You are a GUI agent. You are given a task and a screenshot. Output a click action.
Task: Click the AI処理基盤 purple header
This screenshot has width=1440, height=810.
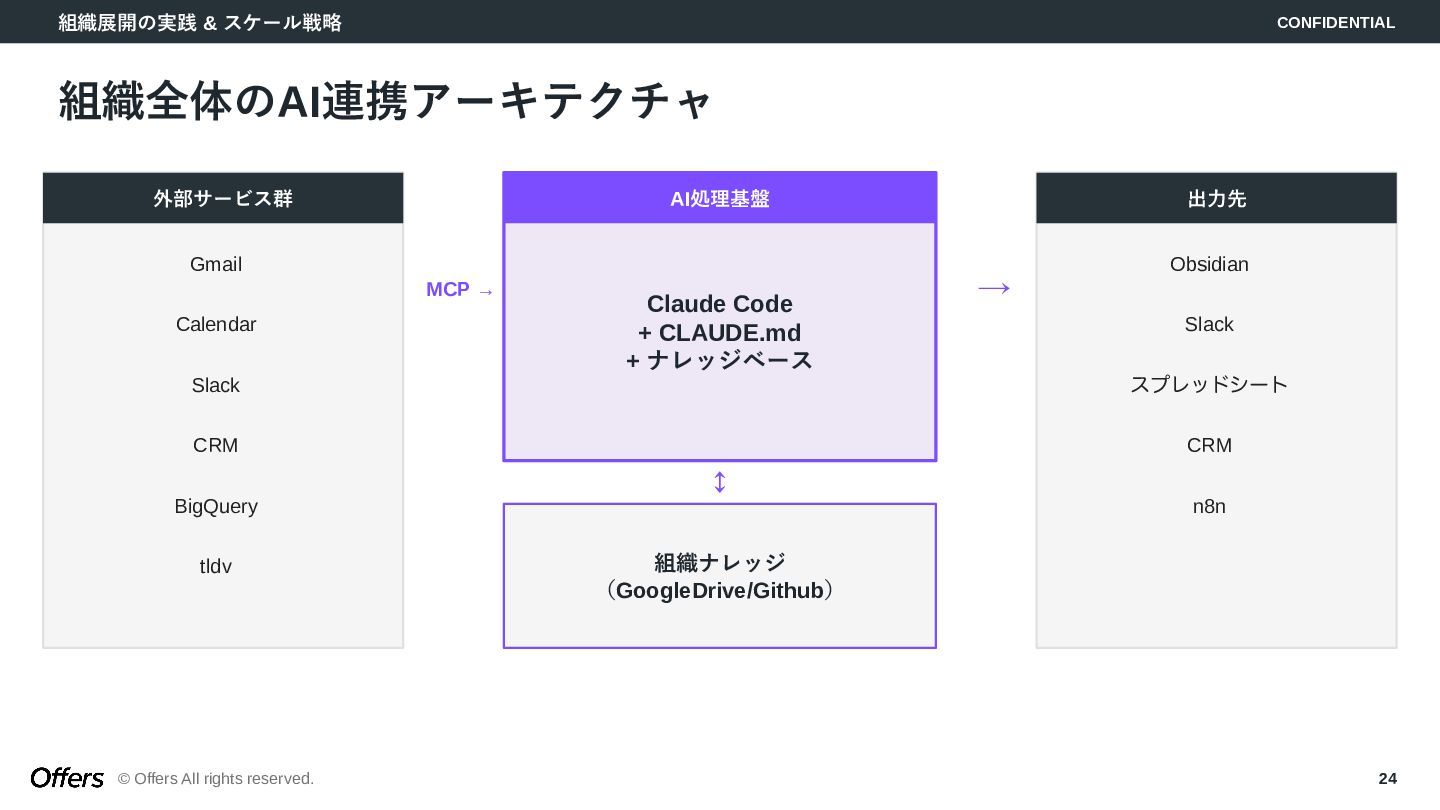pos(720,198)
